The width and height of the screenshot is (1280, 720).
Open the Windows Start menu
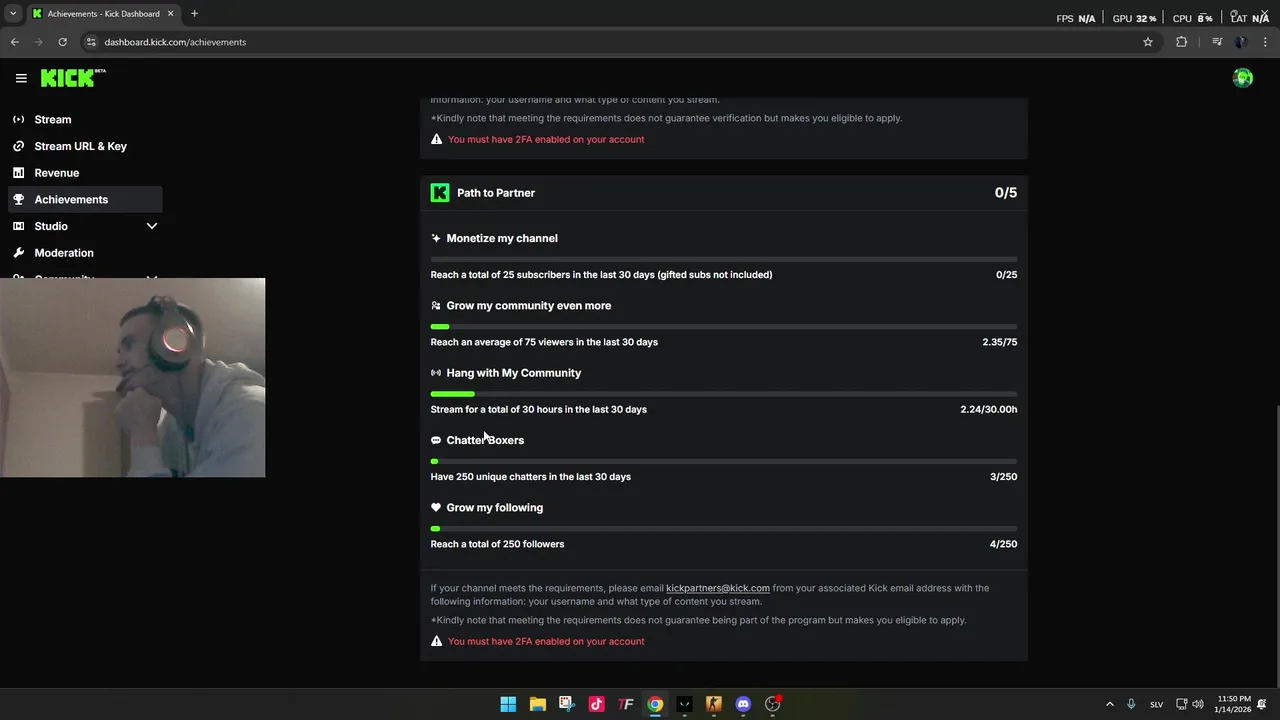pyautogui.click(x=508, y=704)
